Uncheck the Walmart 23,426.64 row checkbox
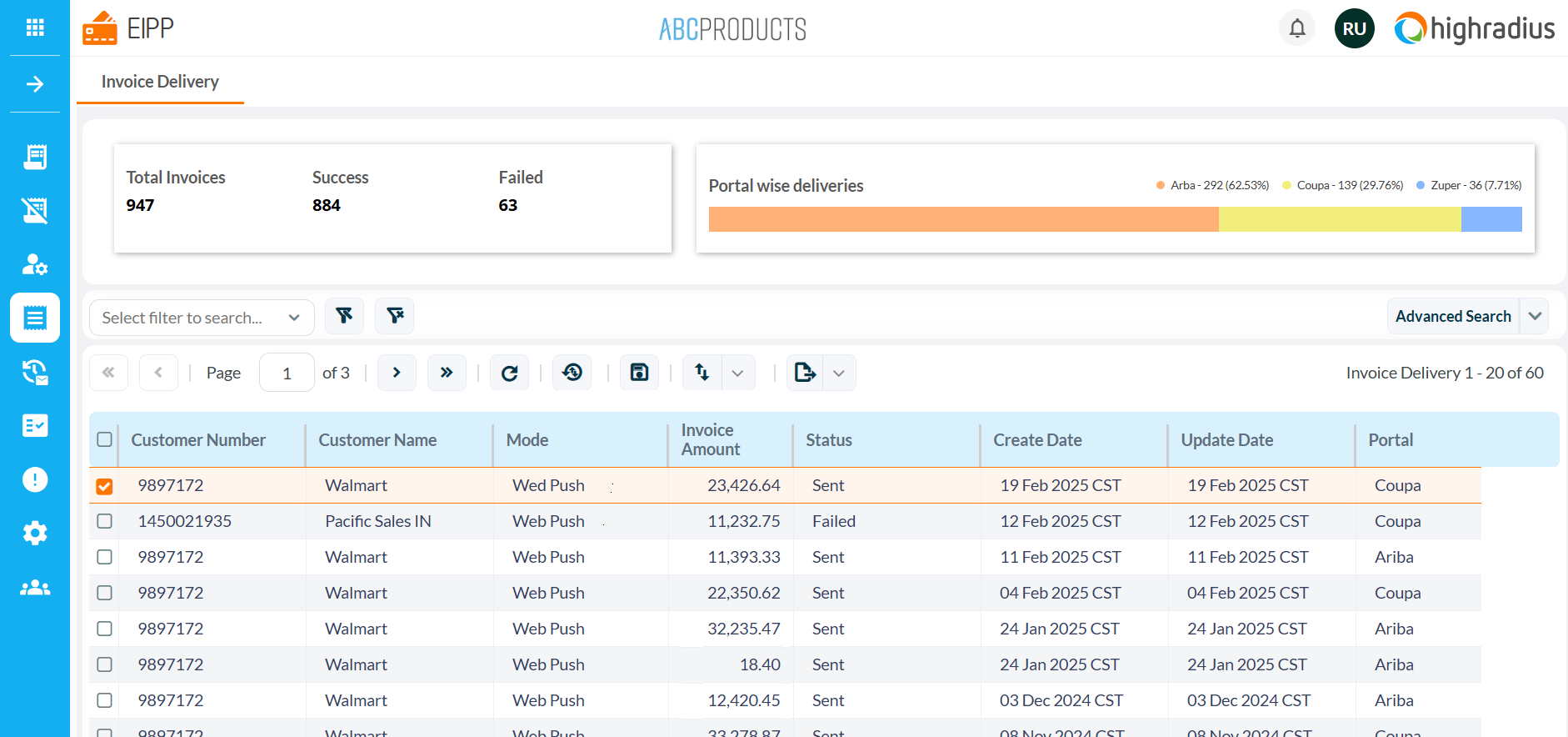Image resolution: width=1568 pixels, height=737 pixels. 104,486
